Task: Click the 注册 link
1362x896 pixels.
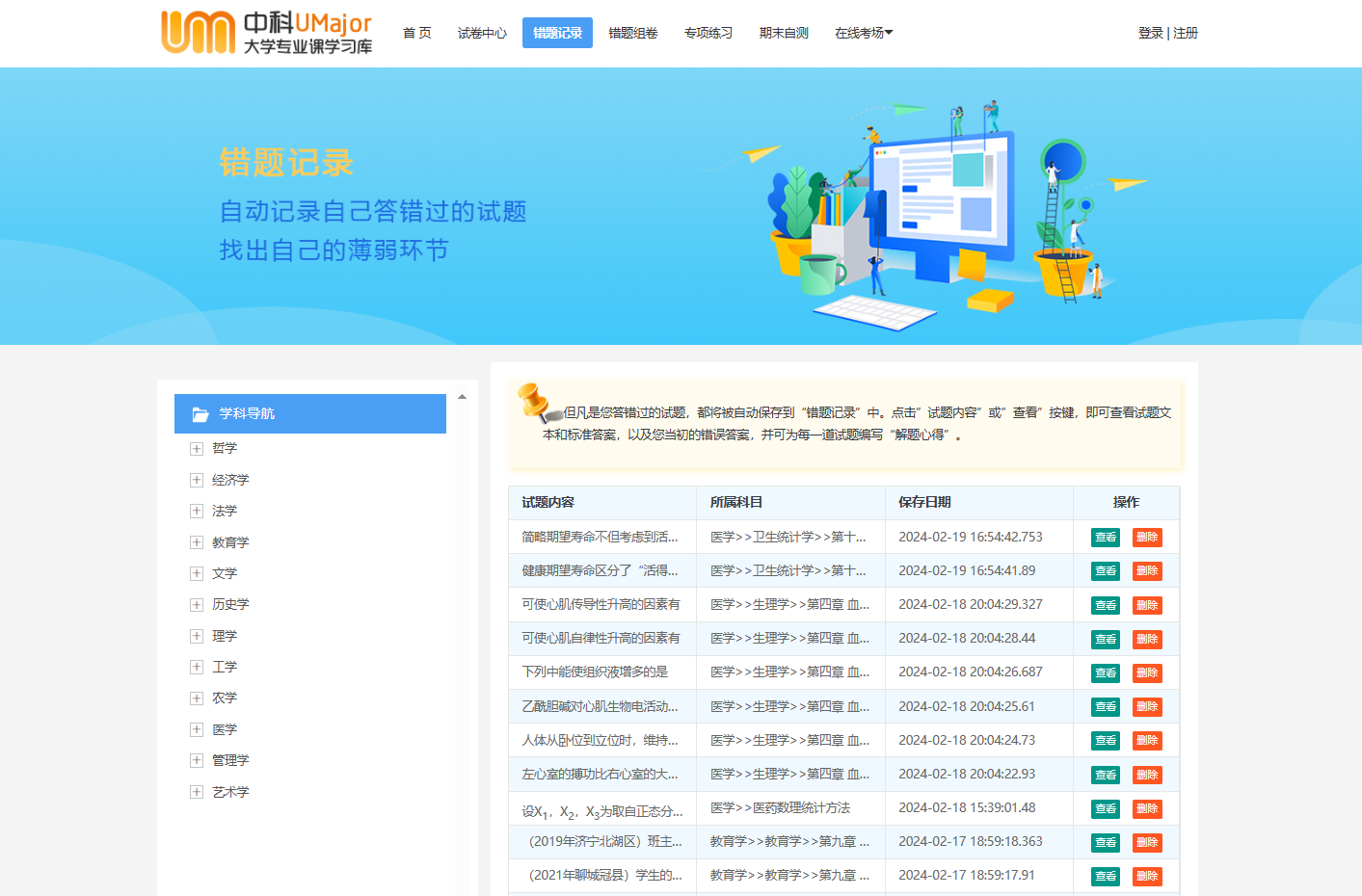Action: (1186, 33)
